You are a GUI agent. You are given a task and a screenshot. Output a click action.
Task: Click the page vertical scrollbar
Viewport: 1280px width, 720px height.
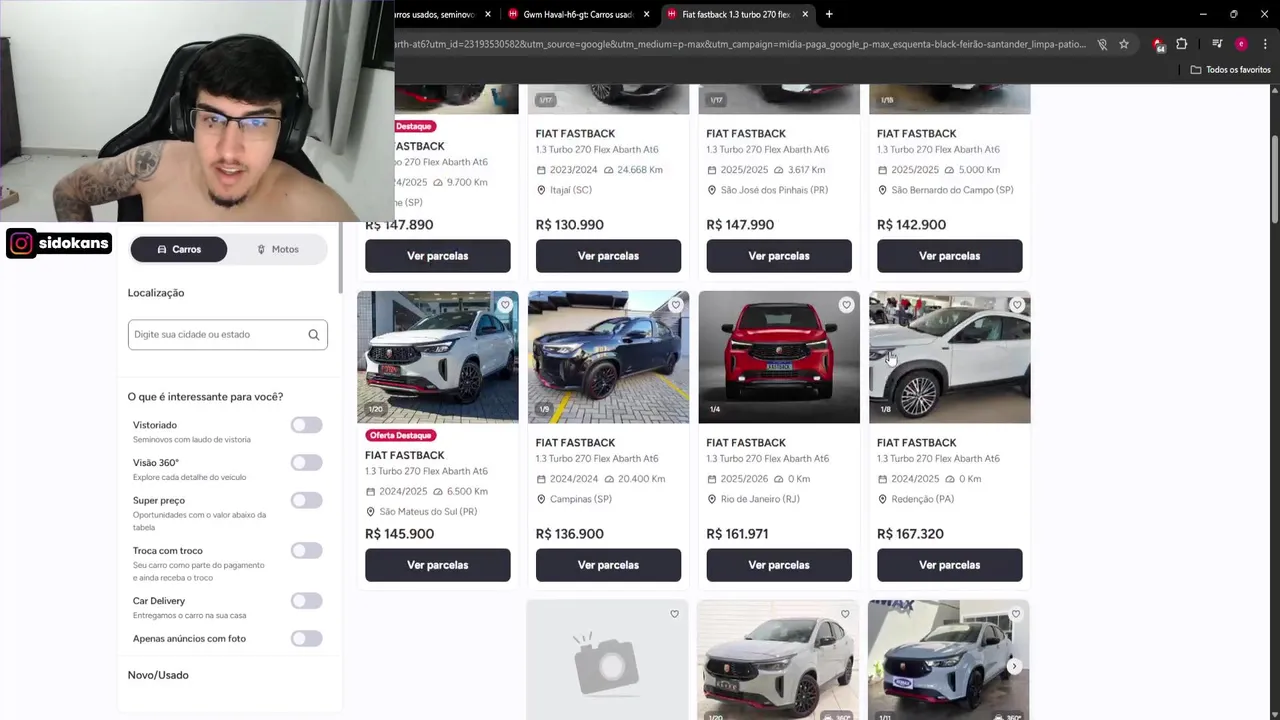click(1275, 180)
